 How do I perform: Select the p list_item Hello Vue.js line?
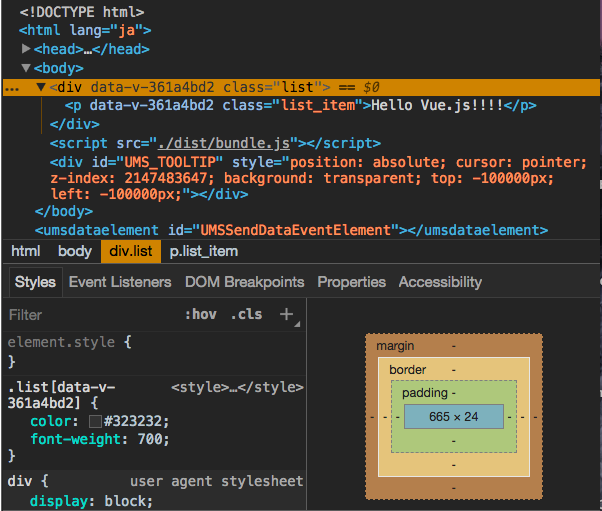point(300,105)
